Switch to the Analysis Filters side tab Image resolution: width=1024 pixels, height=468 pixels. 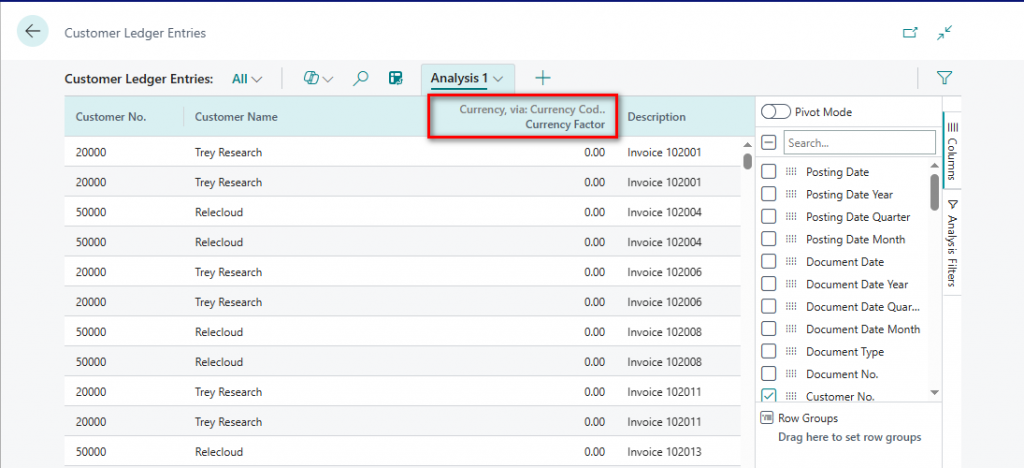tap(952, 239)
